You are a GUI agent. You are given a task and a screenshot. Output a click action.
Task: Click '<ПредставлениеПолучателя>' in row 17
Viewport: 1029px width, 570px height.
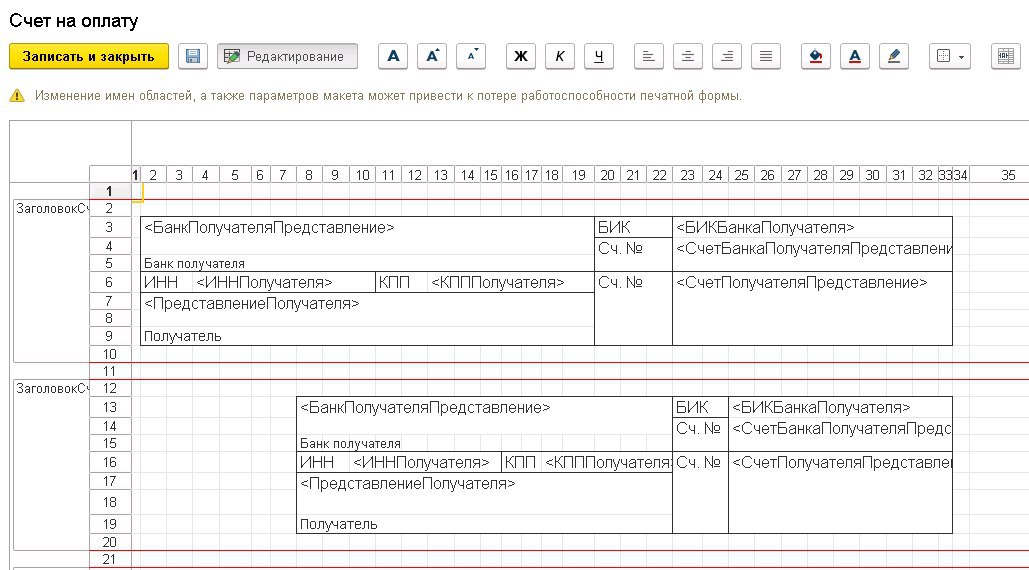[408, 483]
